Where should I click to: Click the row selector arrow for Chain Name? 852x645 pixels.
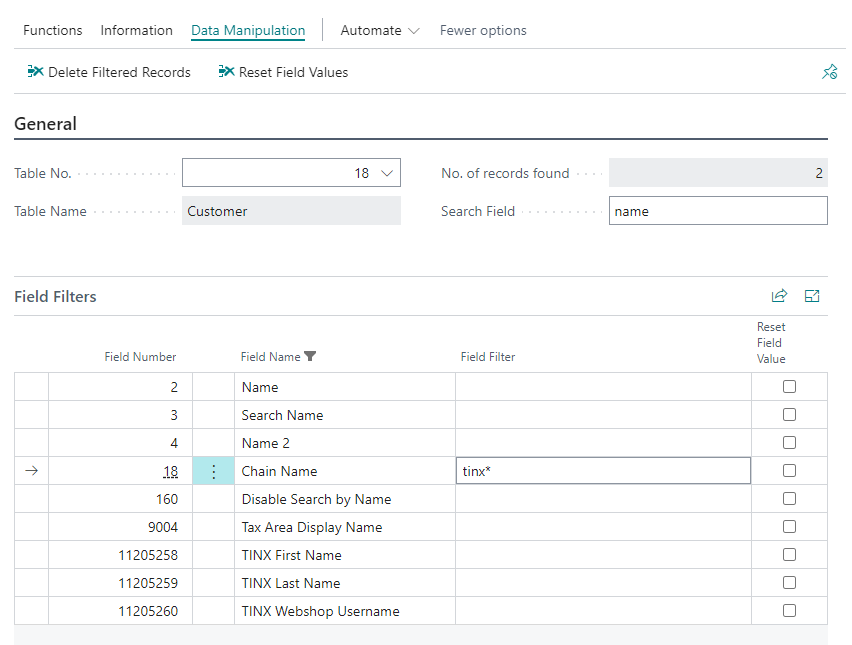click(31, 471)
